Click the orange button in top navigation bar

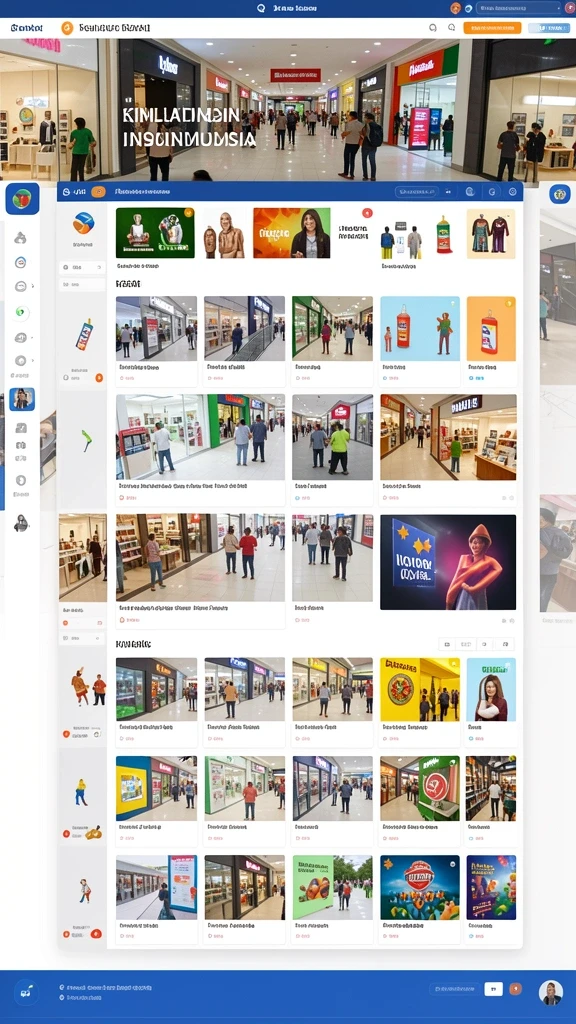coord(492,28)
